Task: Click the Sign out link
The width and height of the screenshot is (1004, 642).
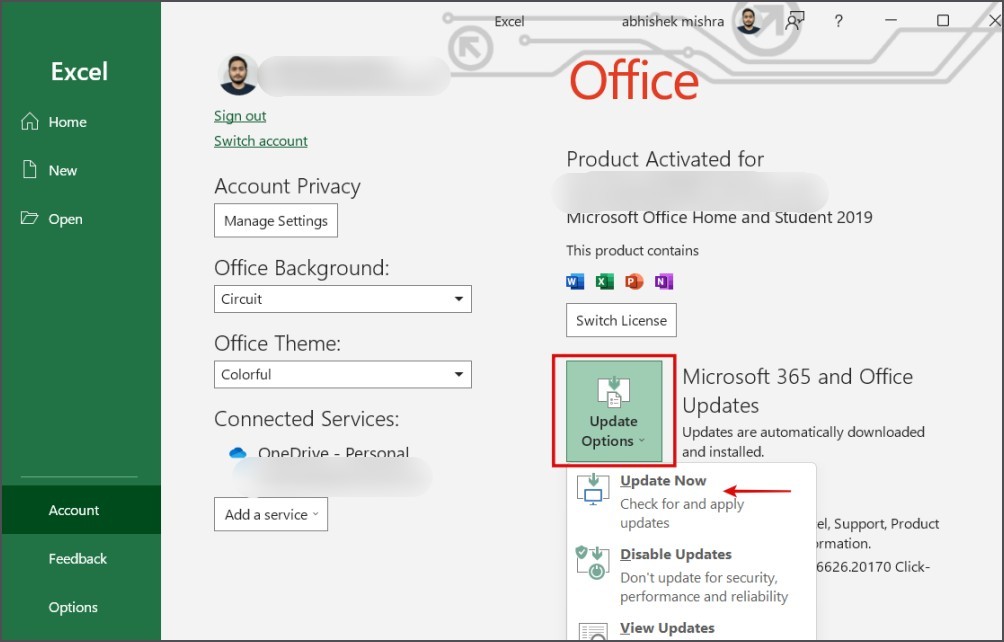Action: tap(240, 116)
